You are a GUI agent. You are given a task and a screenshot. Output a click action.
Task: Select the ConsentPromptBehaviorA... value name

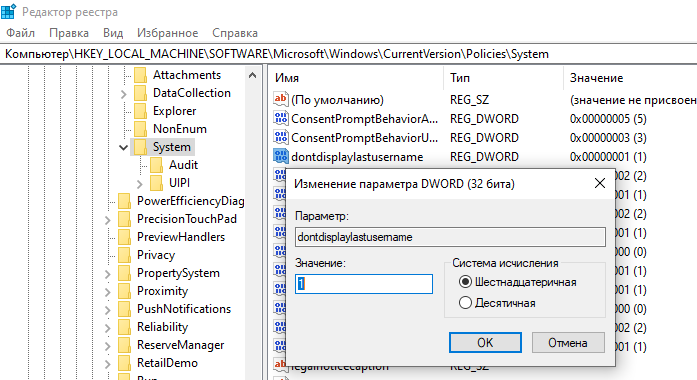click(365, 119)
